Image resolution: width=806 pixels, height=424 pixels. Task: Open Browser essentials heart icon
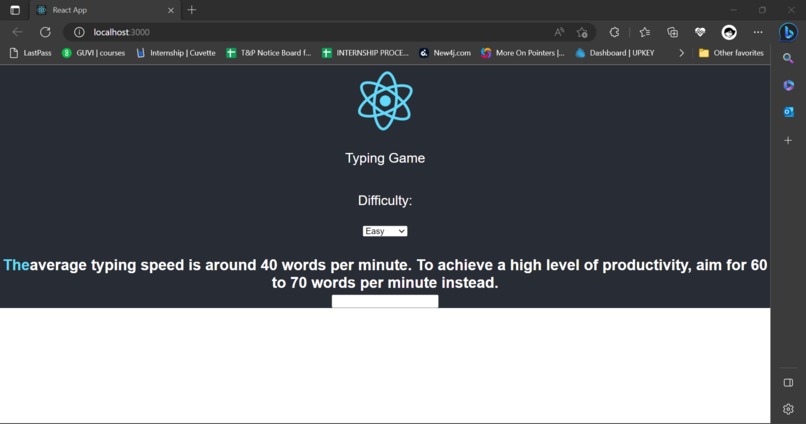(x=700, y=32)
